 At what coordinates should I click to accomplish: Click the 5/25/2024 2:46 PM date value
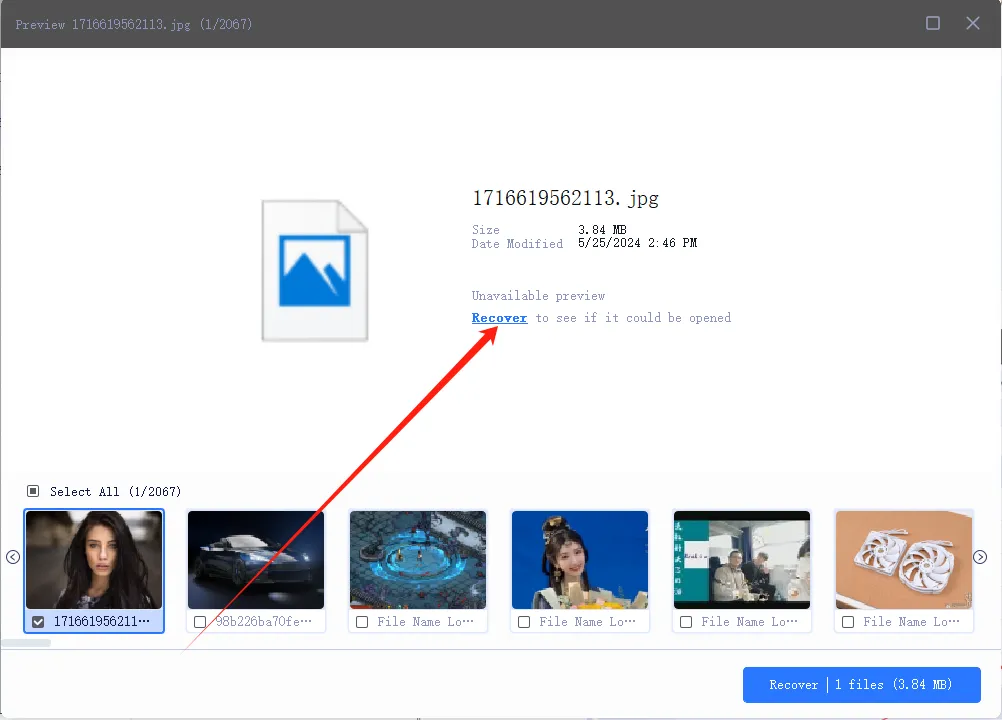pyautogui.click(x=637, y=243)
